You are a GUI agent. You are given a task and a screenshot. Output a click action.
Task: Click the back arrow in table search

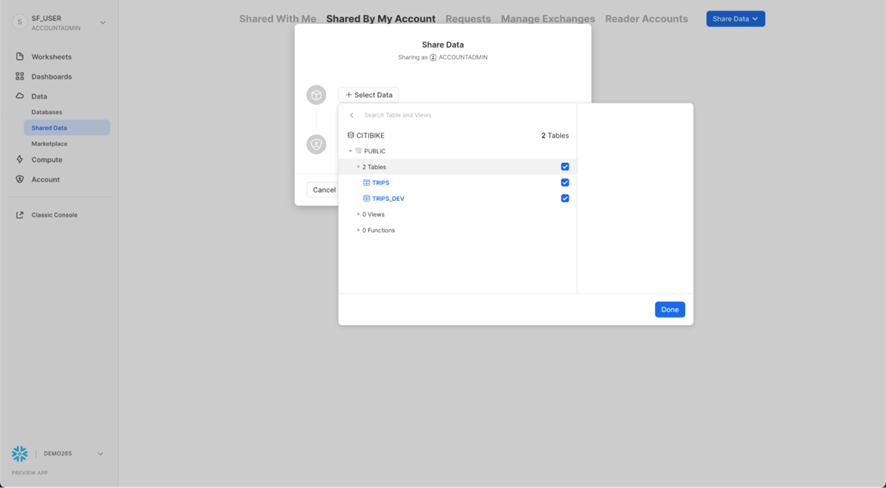(x=352, y=115)
